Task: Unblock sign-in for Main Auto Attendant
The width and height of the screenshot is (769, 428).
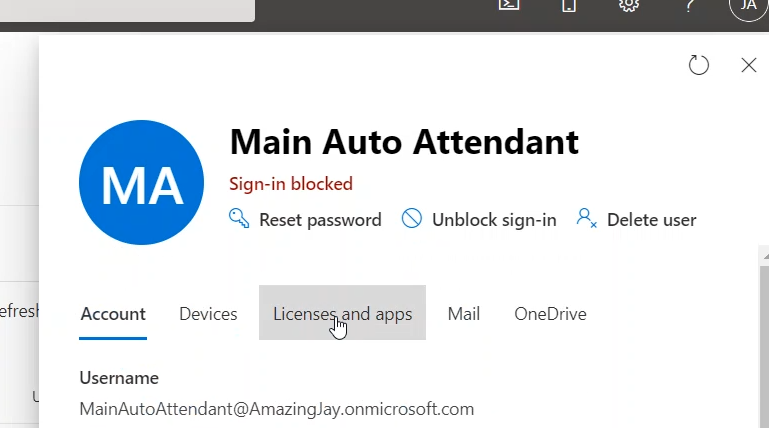Action: [x=480, y=220]
